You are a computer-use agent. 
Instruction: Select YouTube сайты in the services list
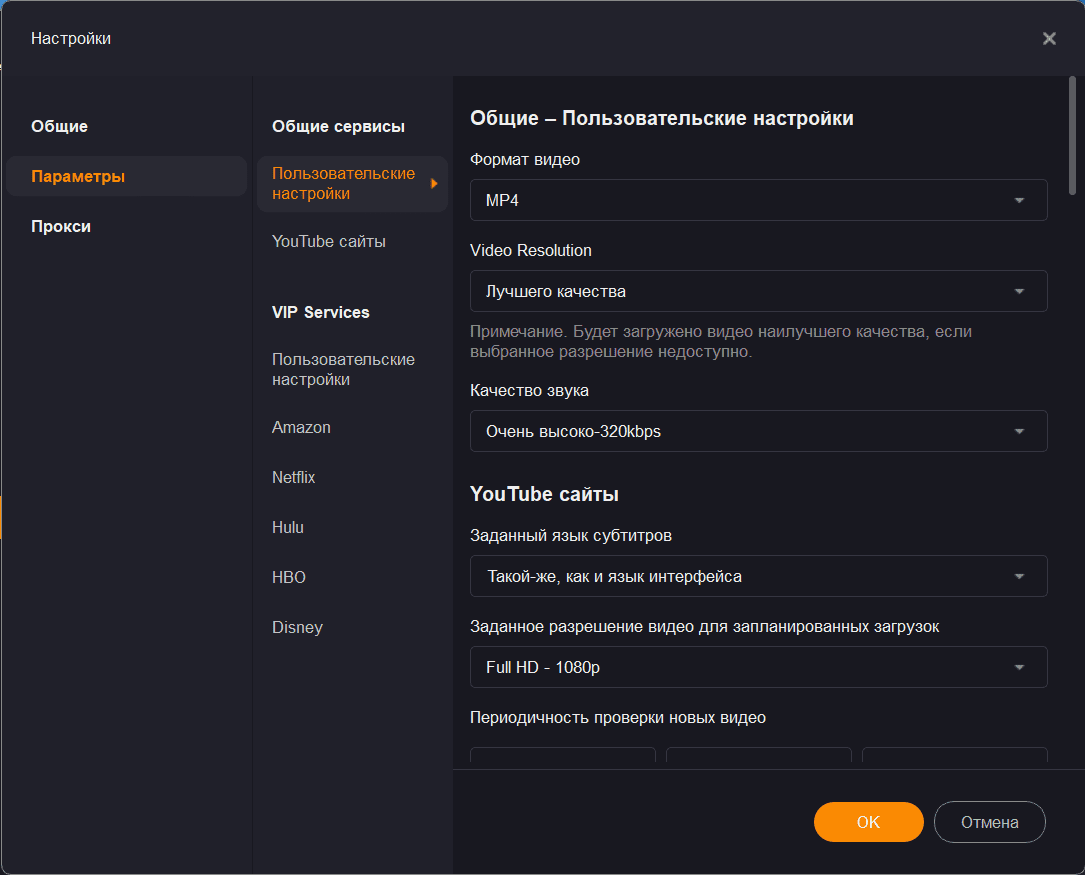[x=329, y=242]
